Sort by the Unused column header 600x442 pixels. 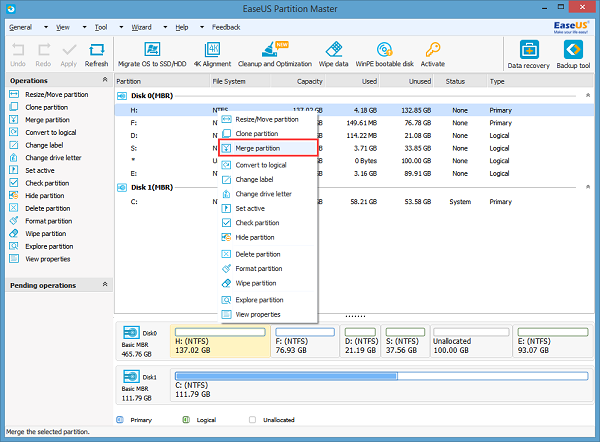tap(406, 81)
